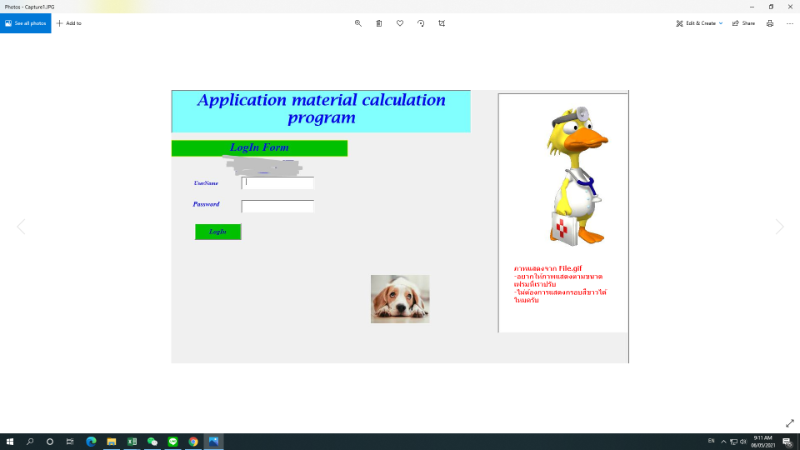
Task: Open the Crop tool icon
Action: pos(442,23)
